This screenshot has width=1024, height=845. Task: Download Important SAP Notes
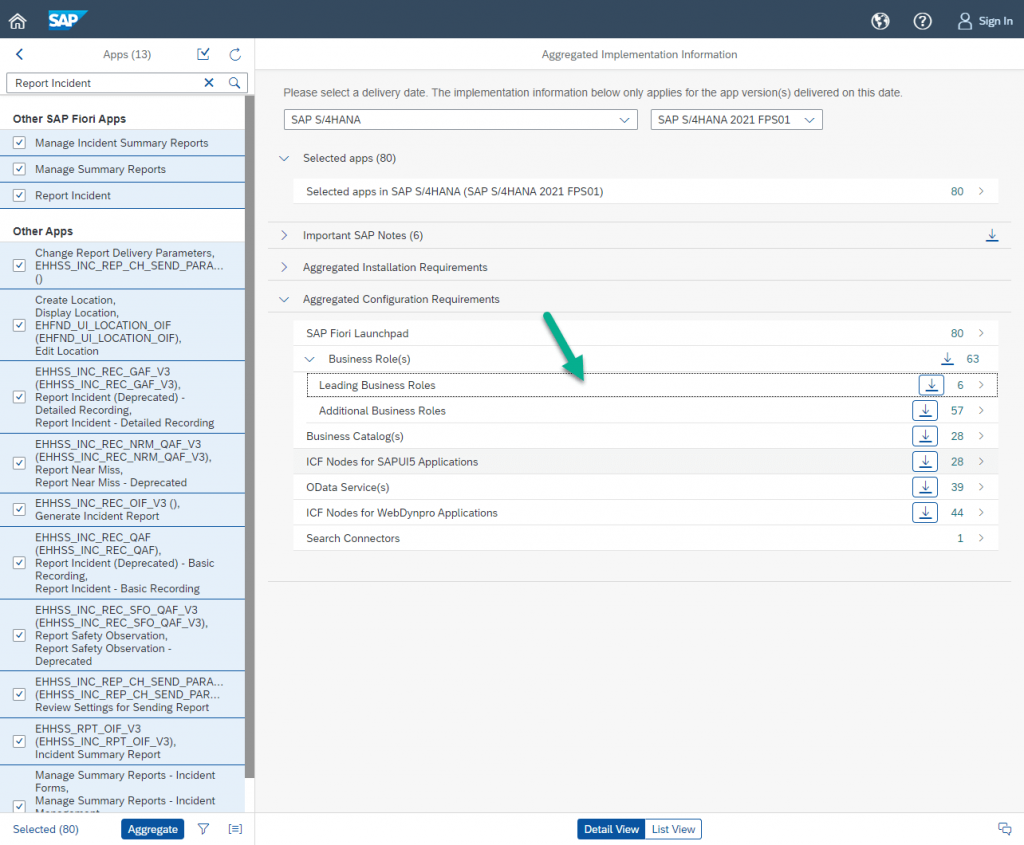coord(991,235)
